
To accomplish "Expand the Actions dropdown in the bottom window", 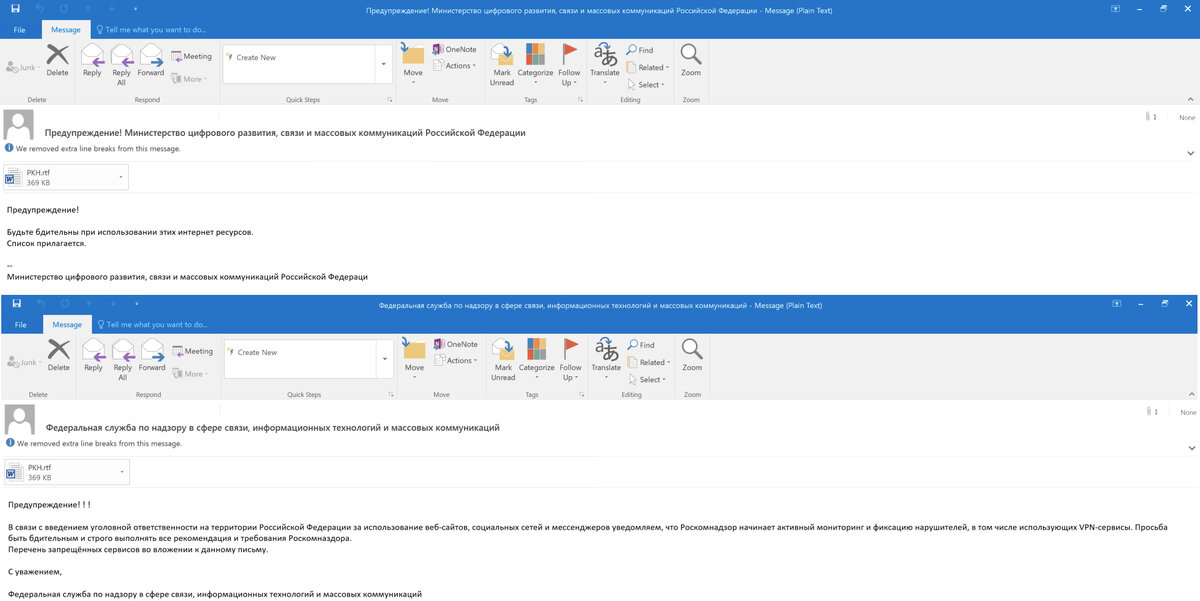I will pyautogui.click(x=454, y=361).
